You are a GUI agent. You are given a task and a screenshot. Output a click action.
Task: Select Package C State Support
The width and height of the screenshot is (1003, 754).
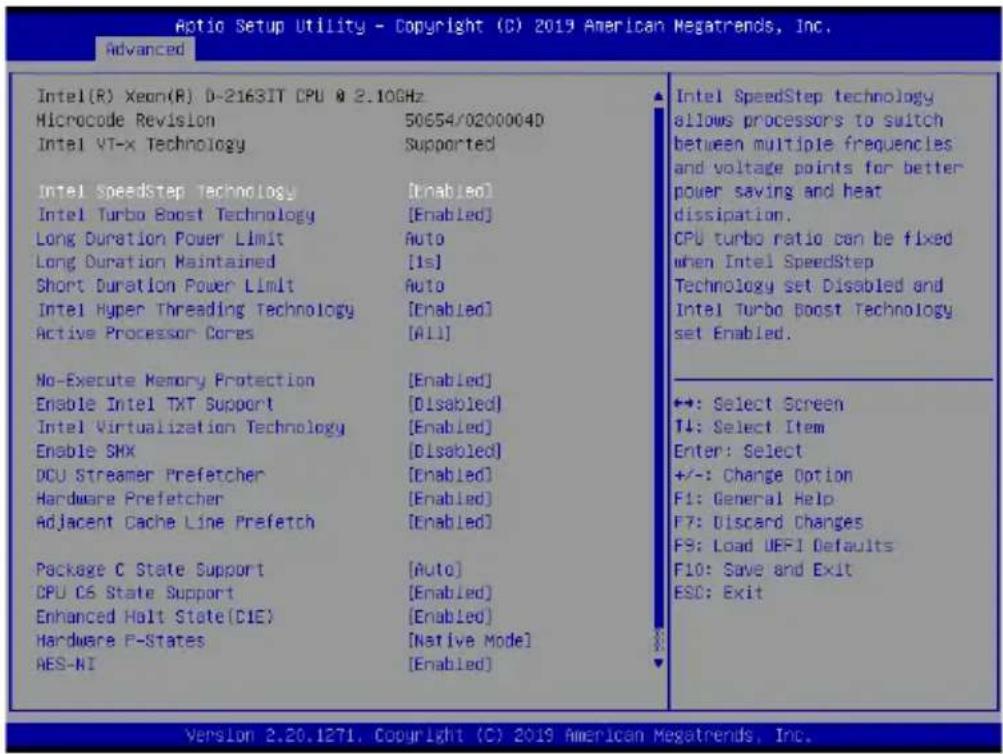[150, 570]
